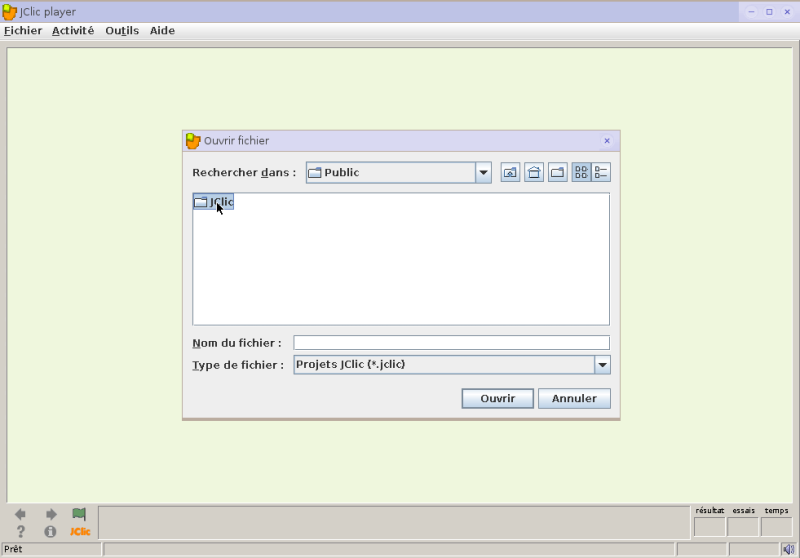The image size is (800, 558).
Task: Open the Outils menu
Action: click(122, 31)
